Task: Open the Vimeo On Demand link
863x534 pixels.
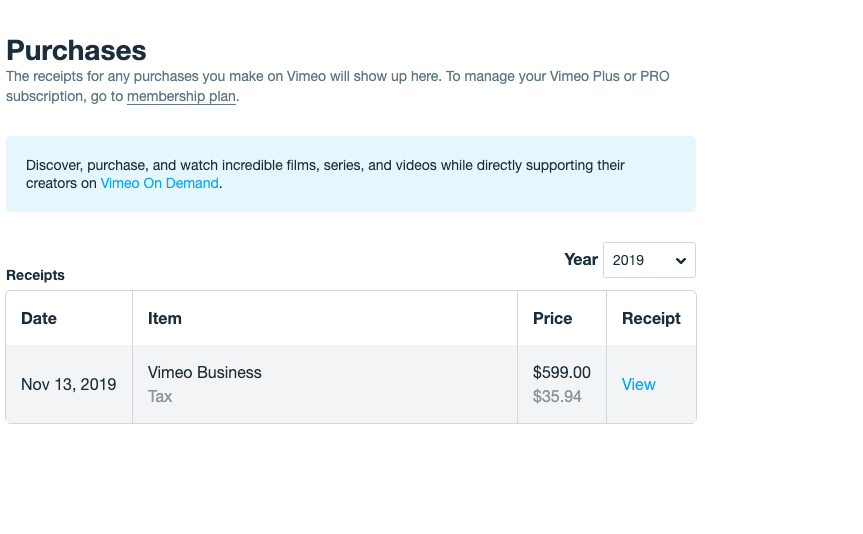Action: (x=160, y=183)
